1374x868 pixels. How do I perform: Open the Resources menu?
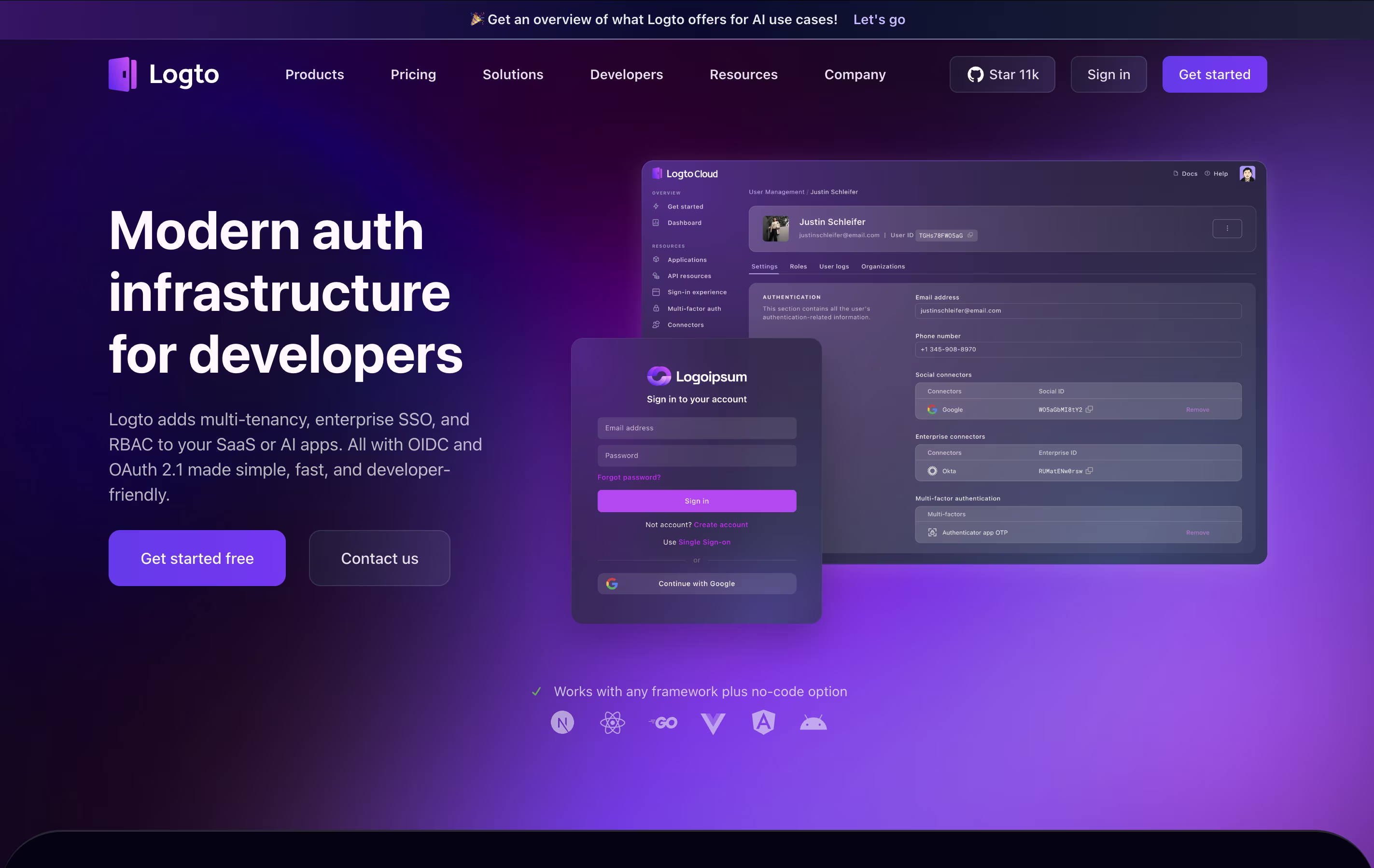[x=743, y=74]
